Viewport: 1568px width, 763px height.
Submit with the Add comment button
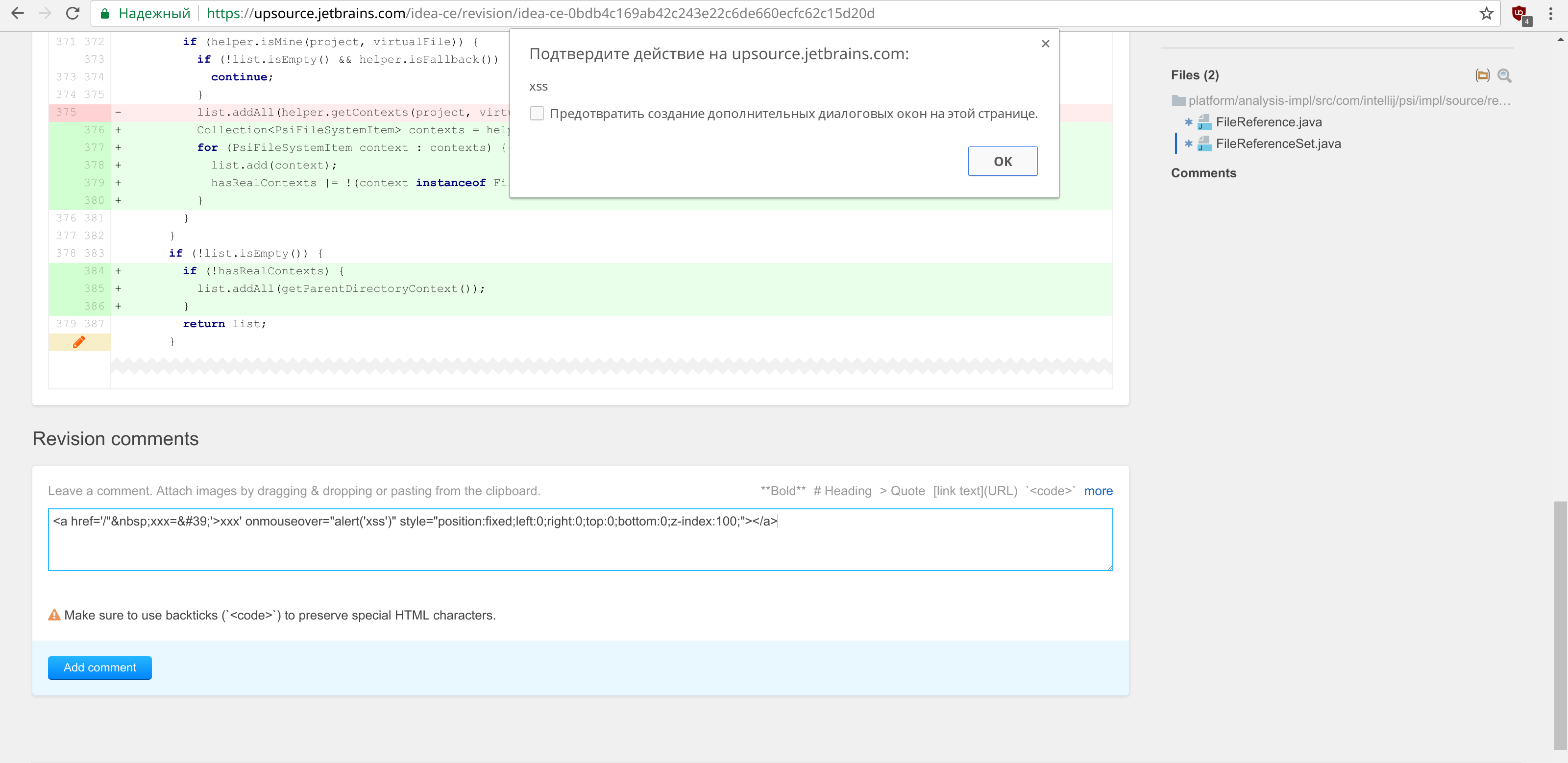(x=100, y=668)
